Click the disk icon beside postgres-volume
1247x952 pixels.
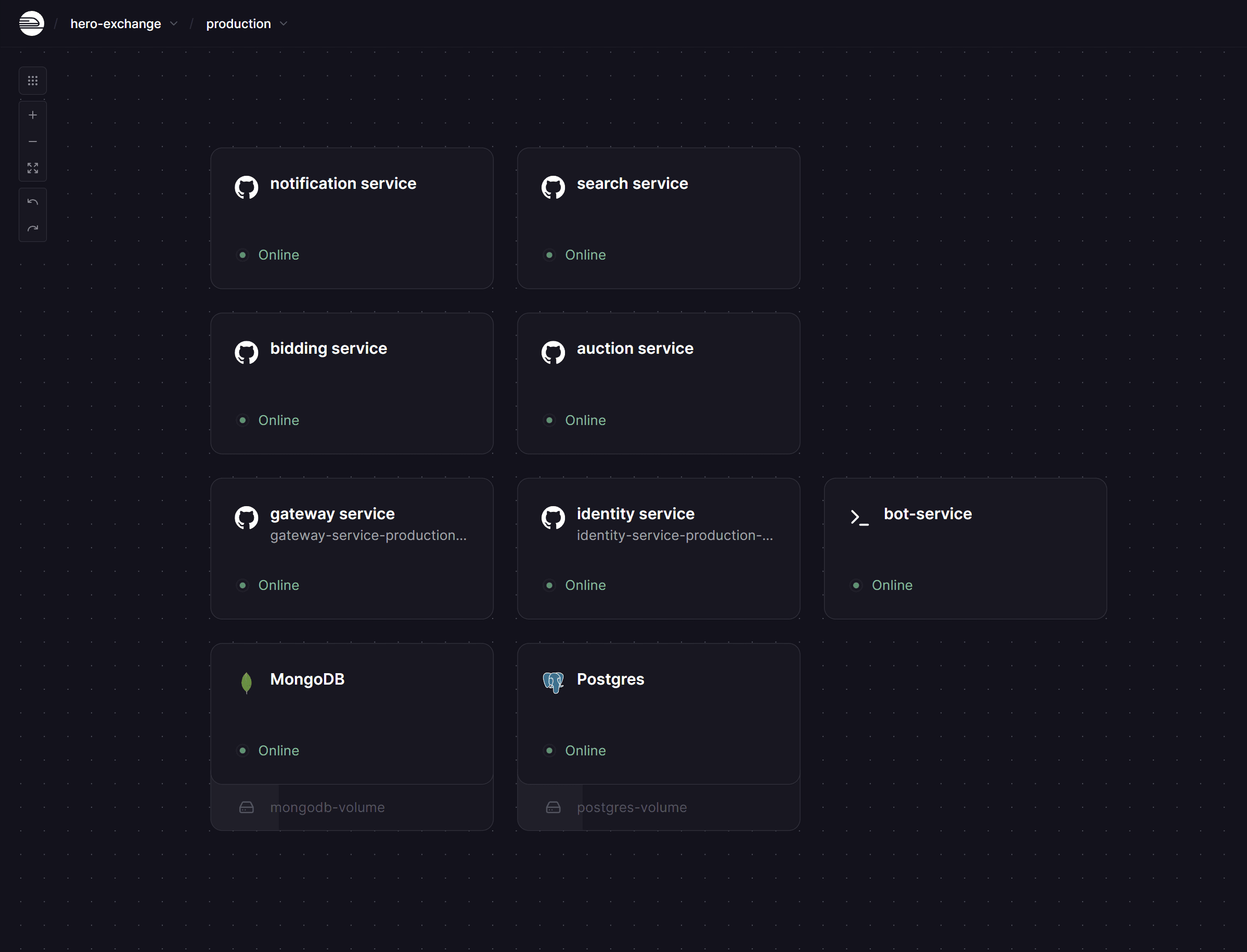553,807
